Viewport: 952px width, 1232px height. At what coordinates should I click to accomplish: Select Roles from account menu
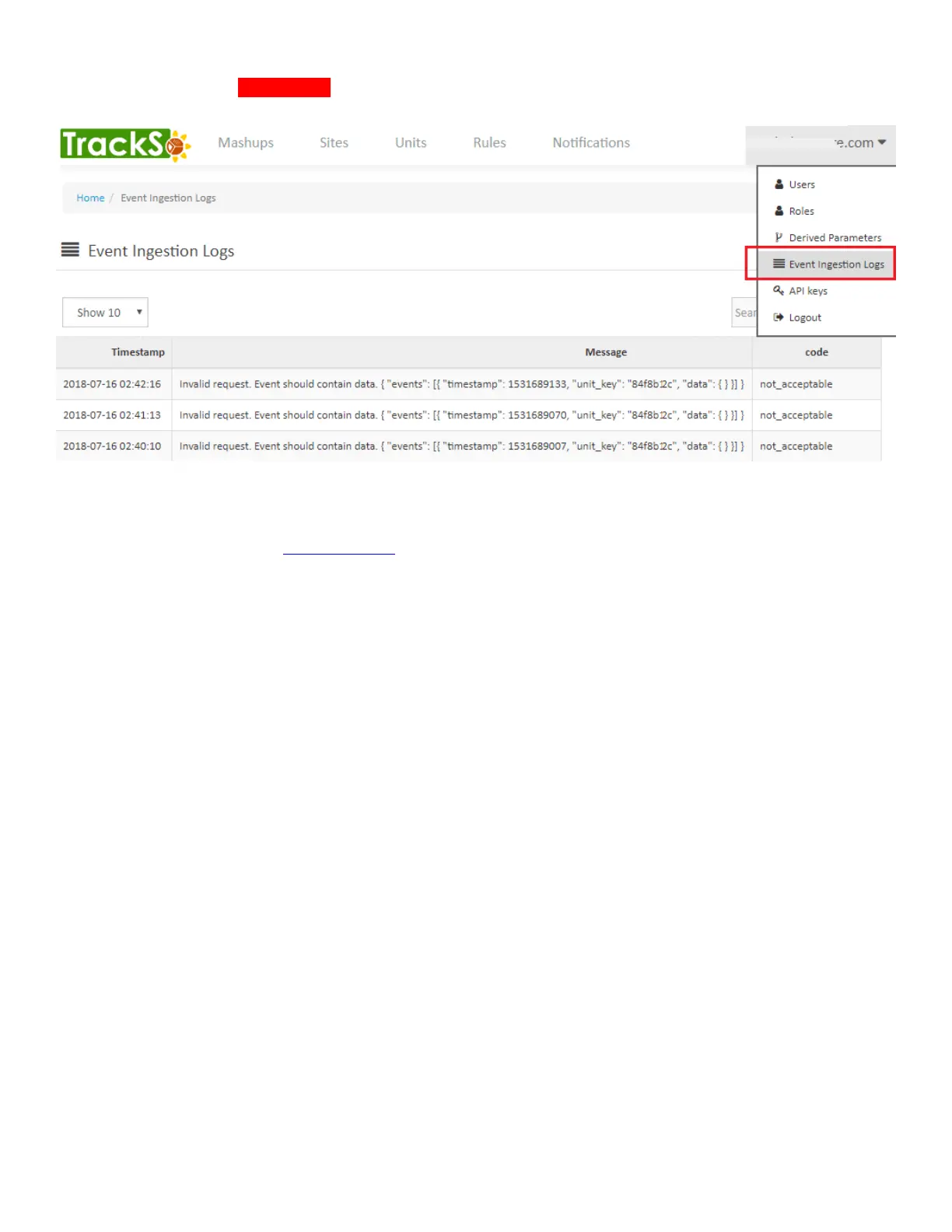[801, 212]
